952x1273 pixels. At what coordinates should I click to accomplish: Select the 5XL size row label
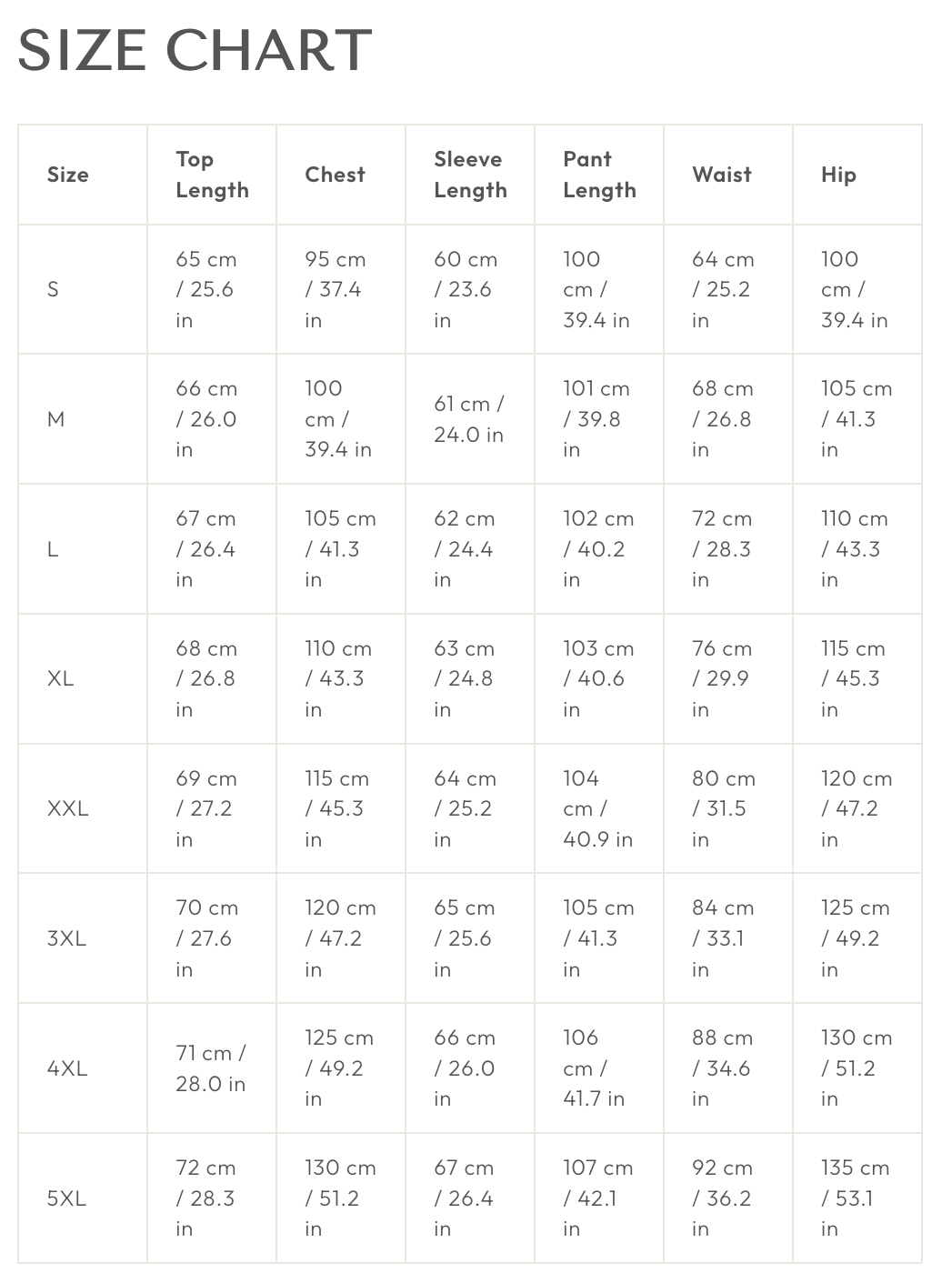[66, 1198]
